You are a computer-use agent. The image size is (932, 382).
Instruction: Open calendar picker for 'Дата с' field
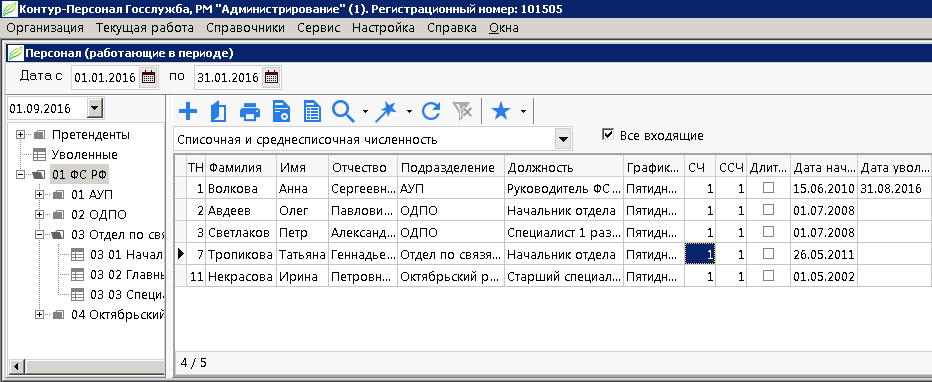149,77
